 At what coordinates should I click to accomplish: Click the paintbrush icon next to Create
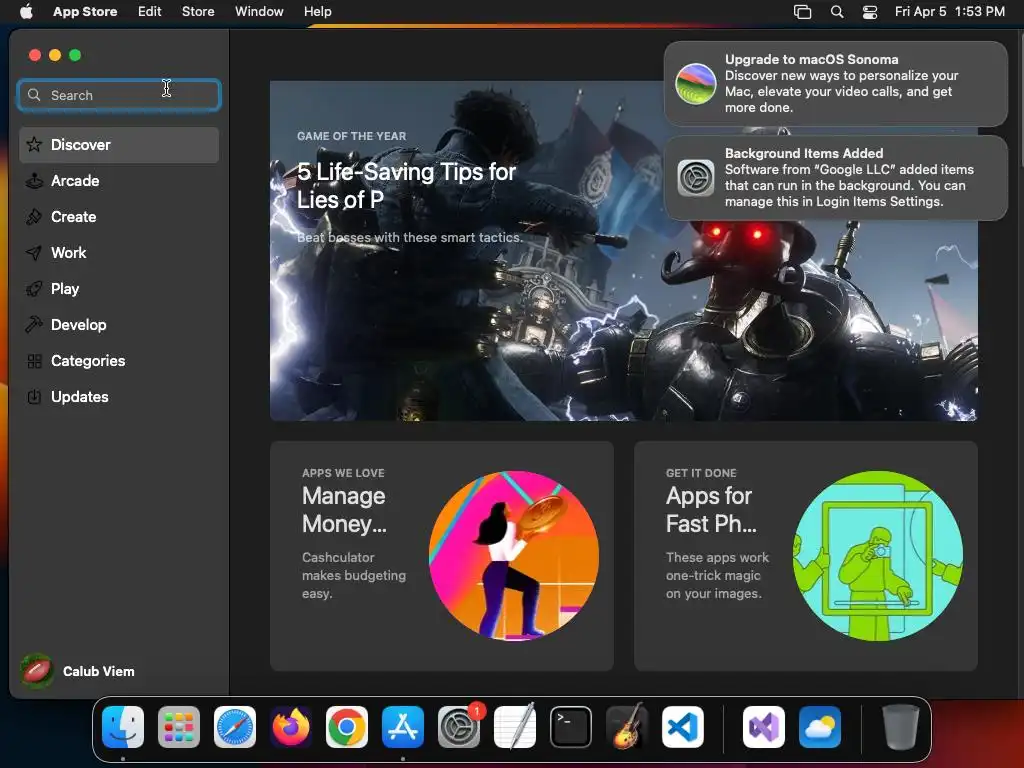pyautogui.click(x=34, y=217)
